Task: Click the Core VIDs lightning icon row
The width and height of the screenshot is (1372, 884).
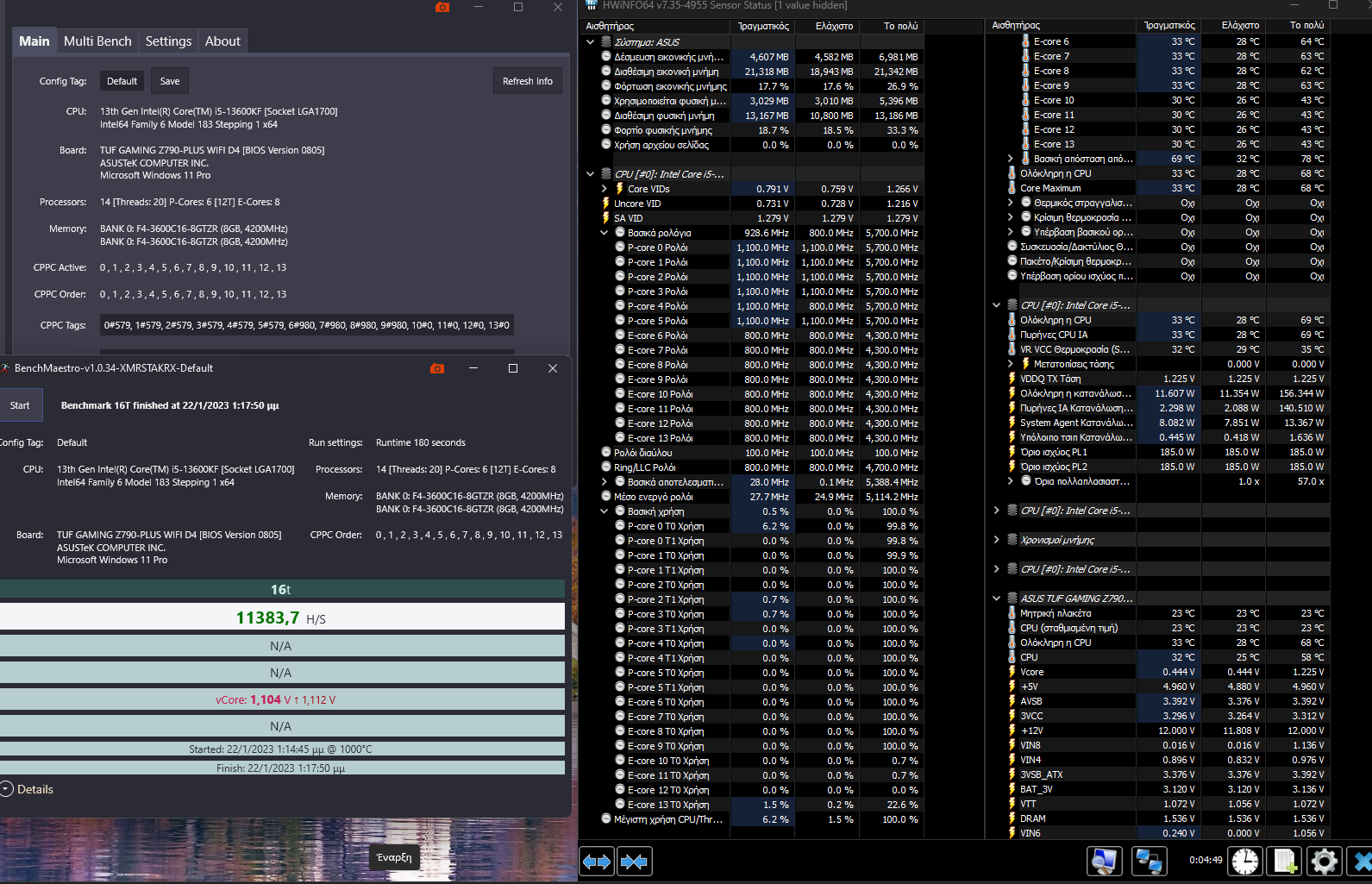Action: tap(620, 189)
